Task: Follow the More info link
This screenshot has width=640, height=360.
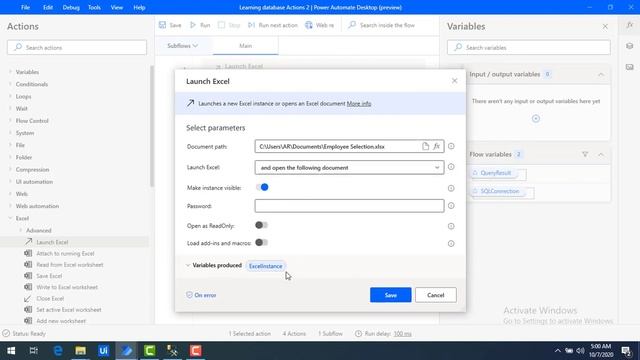Action: [x=359, y=104]
